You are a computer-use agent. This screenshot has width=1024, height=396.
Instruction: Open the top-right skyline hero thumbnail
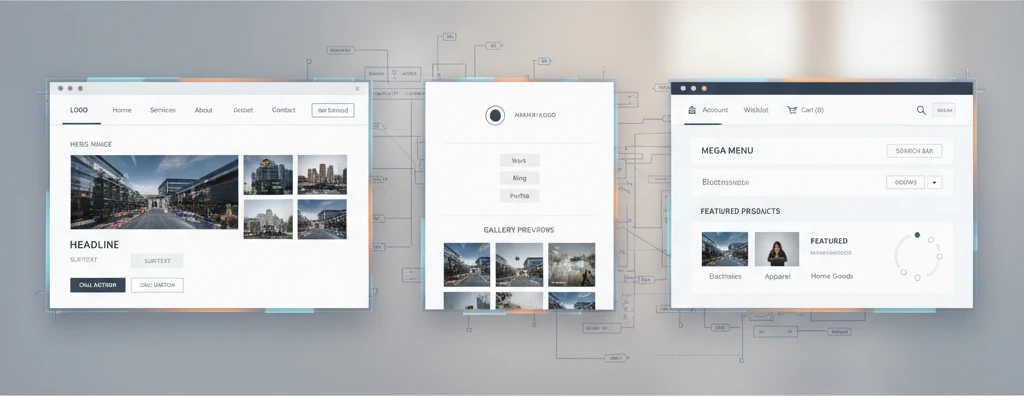pyautogui.click(x=323, y=174)
